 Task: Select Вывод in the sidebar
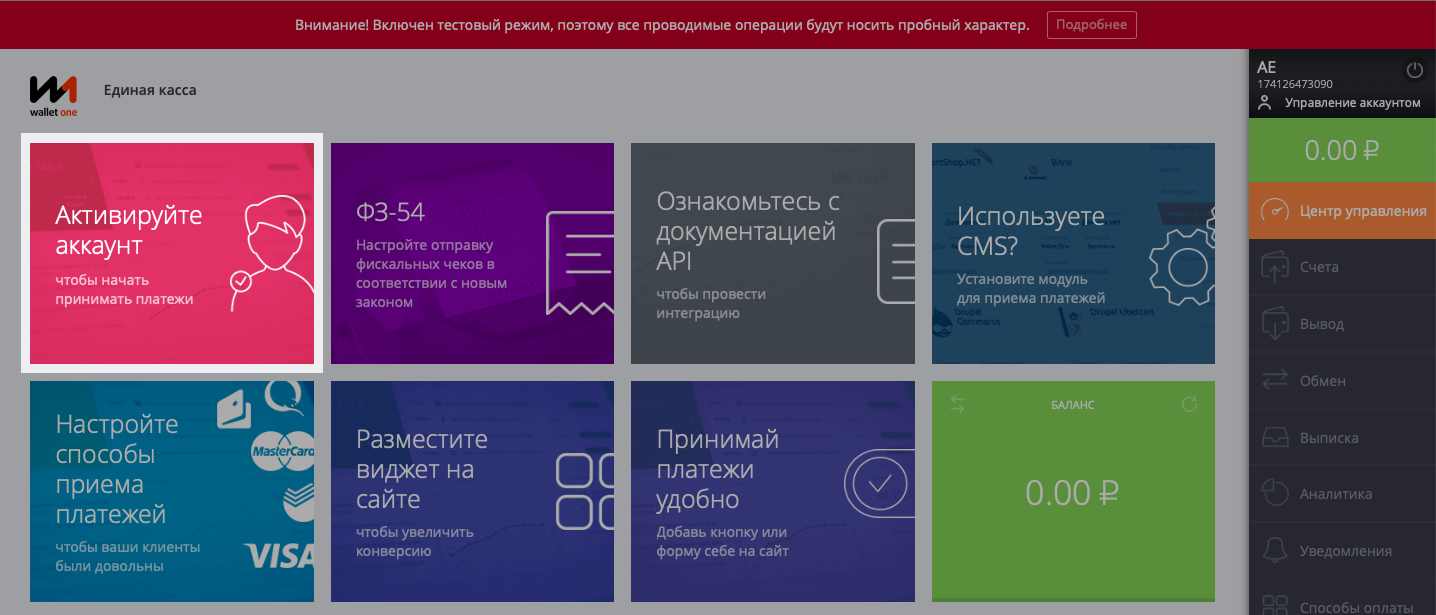[x=1342, y=324]
